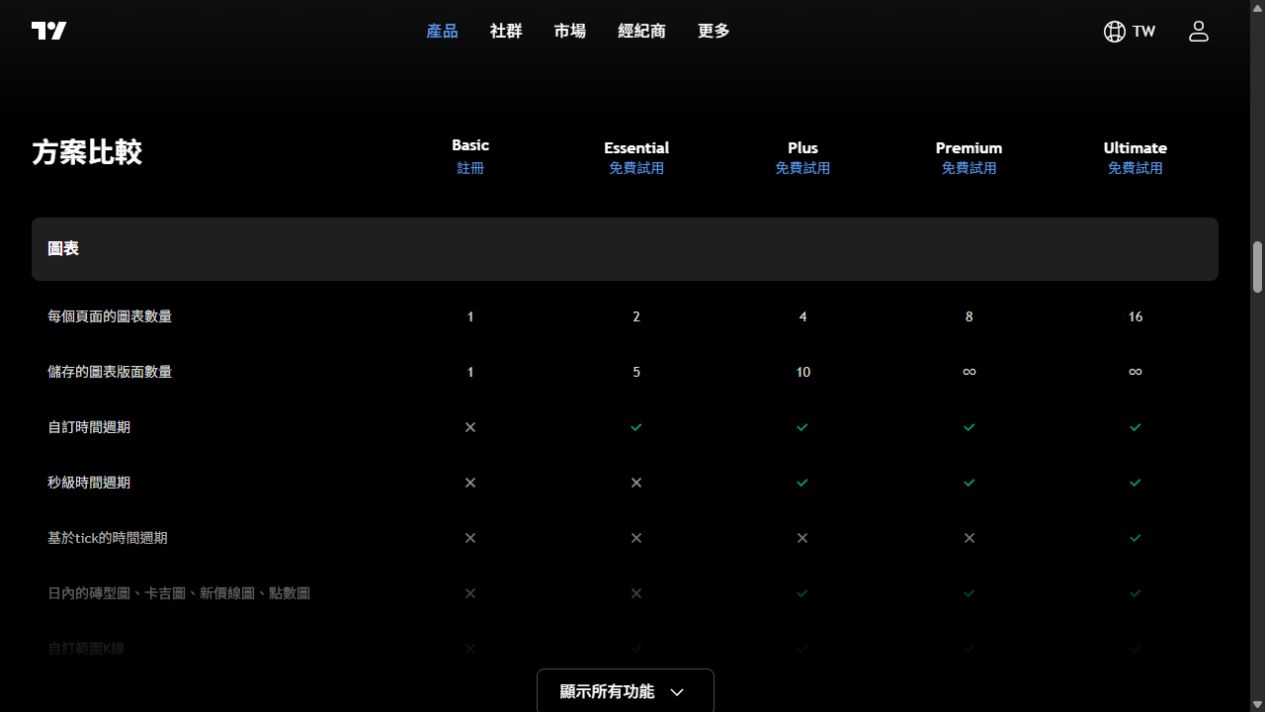The image size is (1265, 712).
Task: Click the Ultimate plan name
Action: click(x=1135, y=148)
